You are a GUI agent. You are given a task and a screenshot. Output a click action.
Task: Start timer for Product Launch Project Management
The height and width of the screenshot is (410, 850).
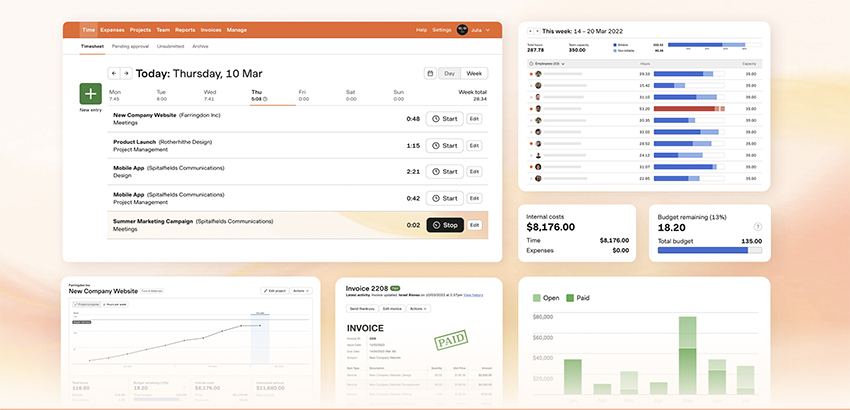(x=445, y=145)
